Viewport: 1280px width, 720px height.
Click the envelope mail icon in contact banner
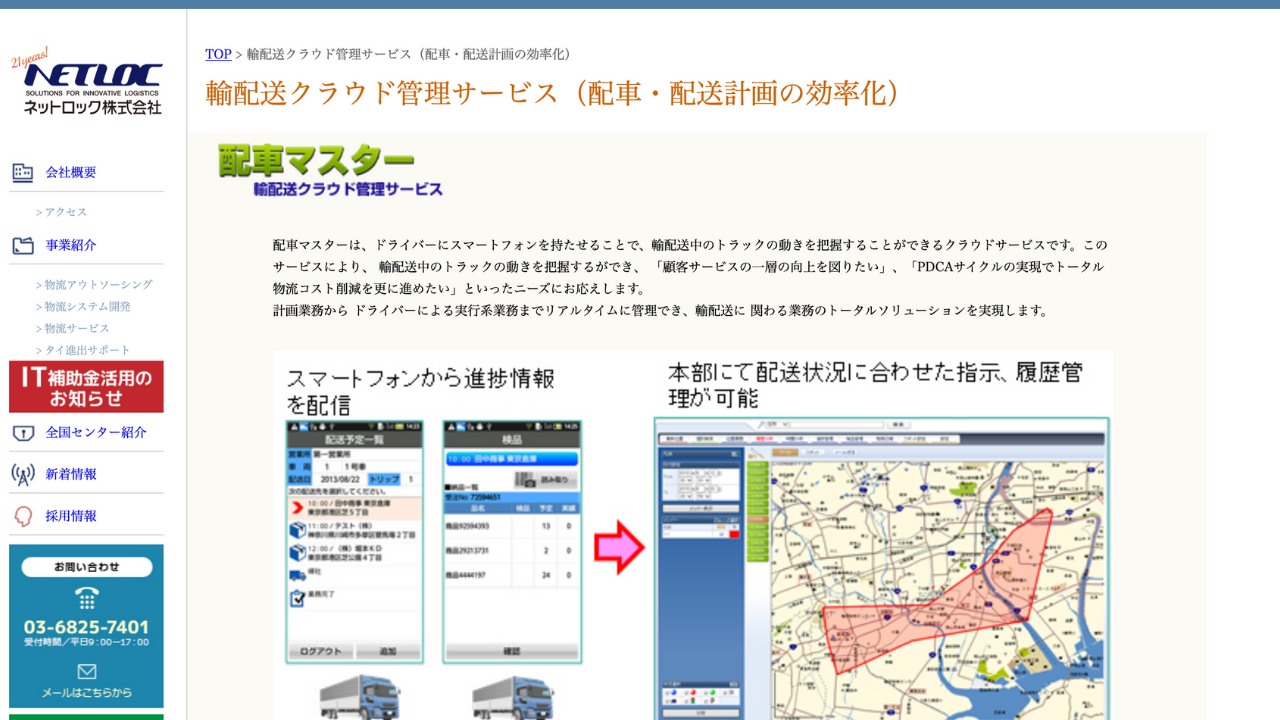(x=87, y=671)
